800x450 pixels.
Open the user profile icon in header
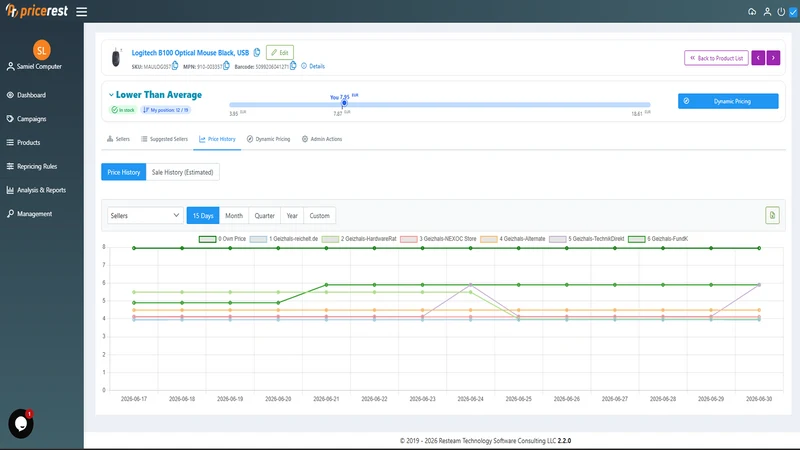click(767, 12)
